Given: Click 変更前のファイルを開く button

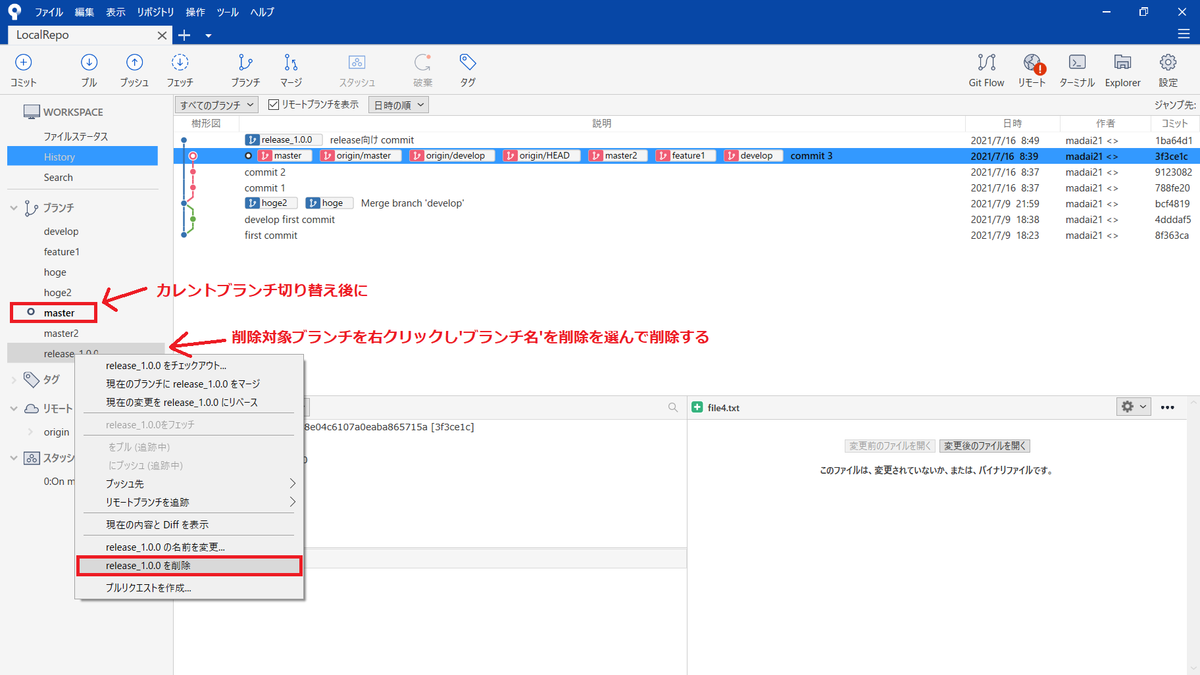Looking at the screenshot, I should [x=890, y=446].
